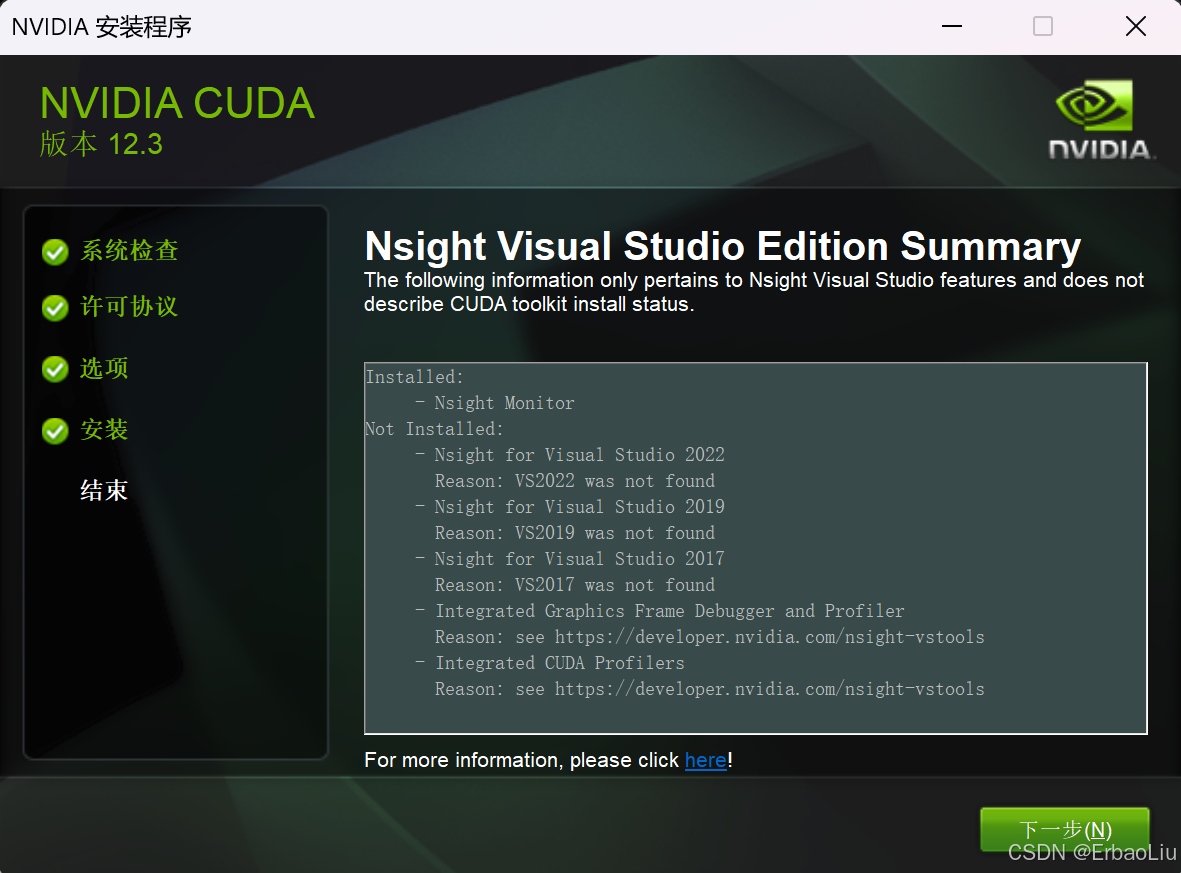Viewport: 1181px width, 873px height.
Task: Click 'Reason: VS2017 was not found' line
Action: tap(575, 585)
